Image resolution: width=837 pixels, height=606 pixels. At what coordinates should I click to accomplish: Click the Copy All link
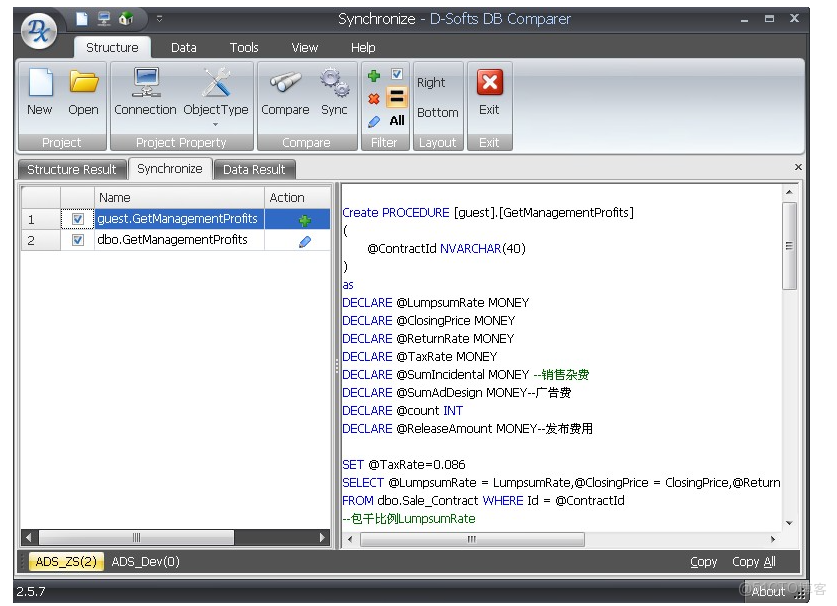[x=753, y=561]
